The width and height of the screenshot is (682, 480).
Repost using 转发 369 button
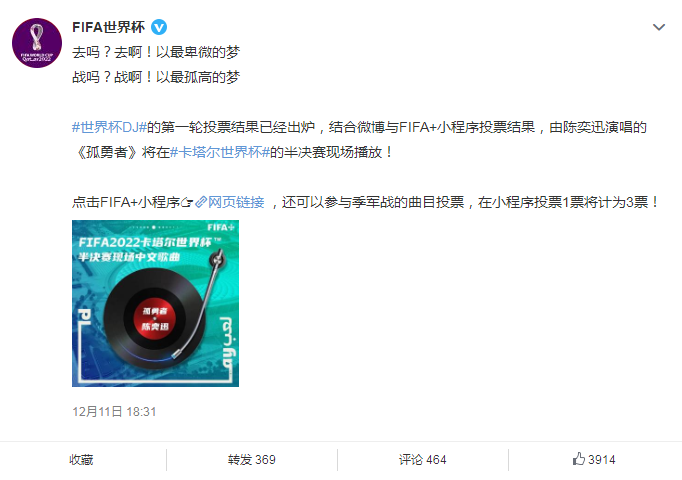[251, 460]
